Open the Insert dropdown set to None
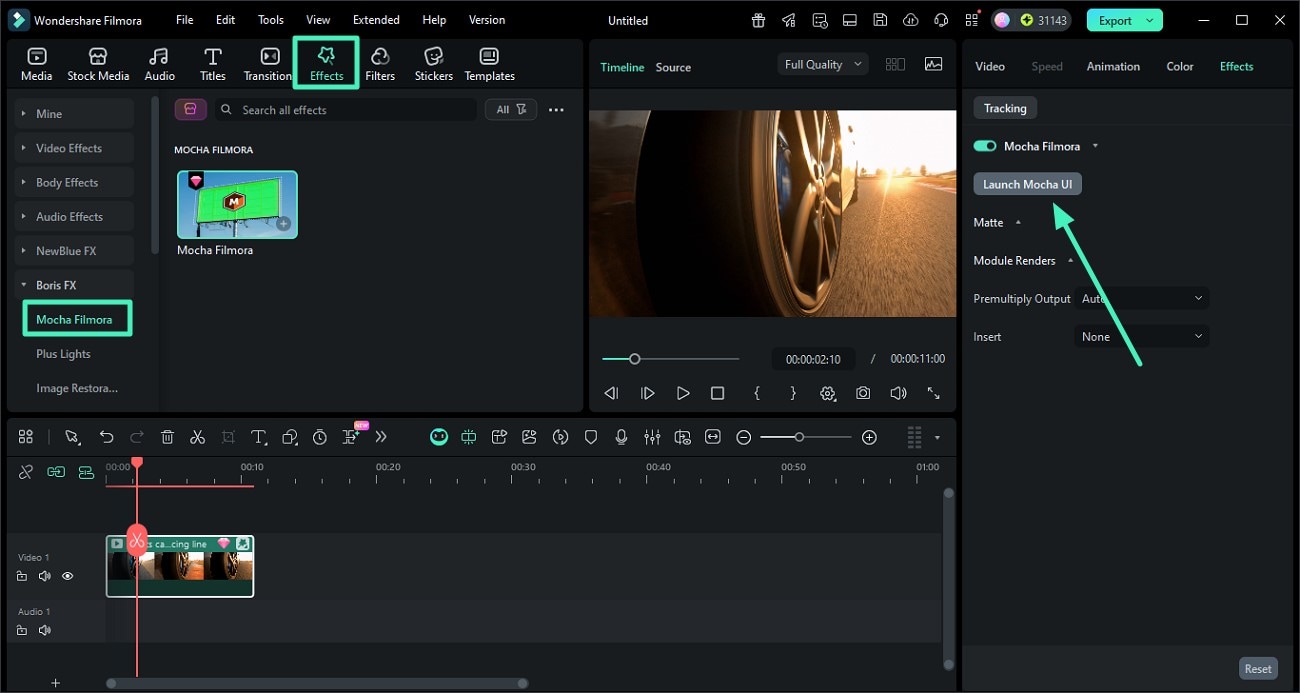This screenshot has height=693, width=1300. point(1141,337)
